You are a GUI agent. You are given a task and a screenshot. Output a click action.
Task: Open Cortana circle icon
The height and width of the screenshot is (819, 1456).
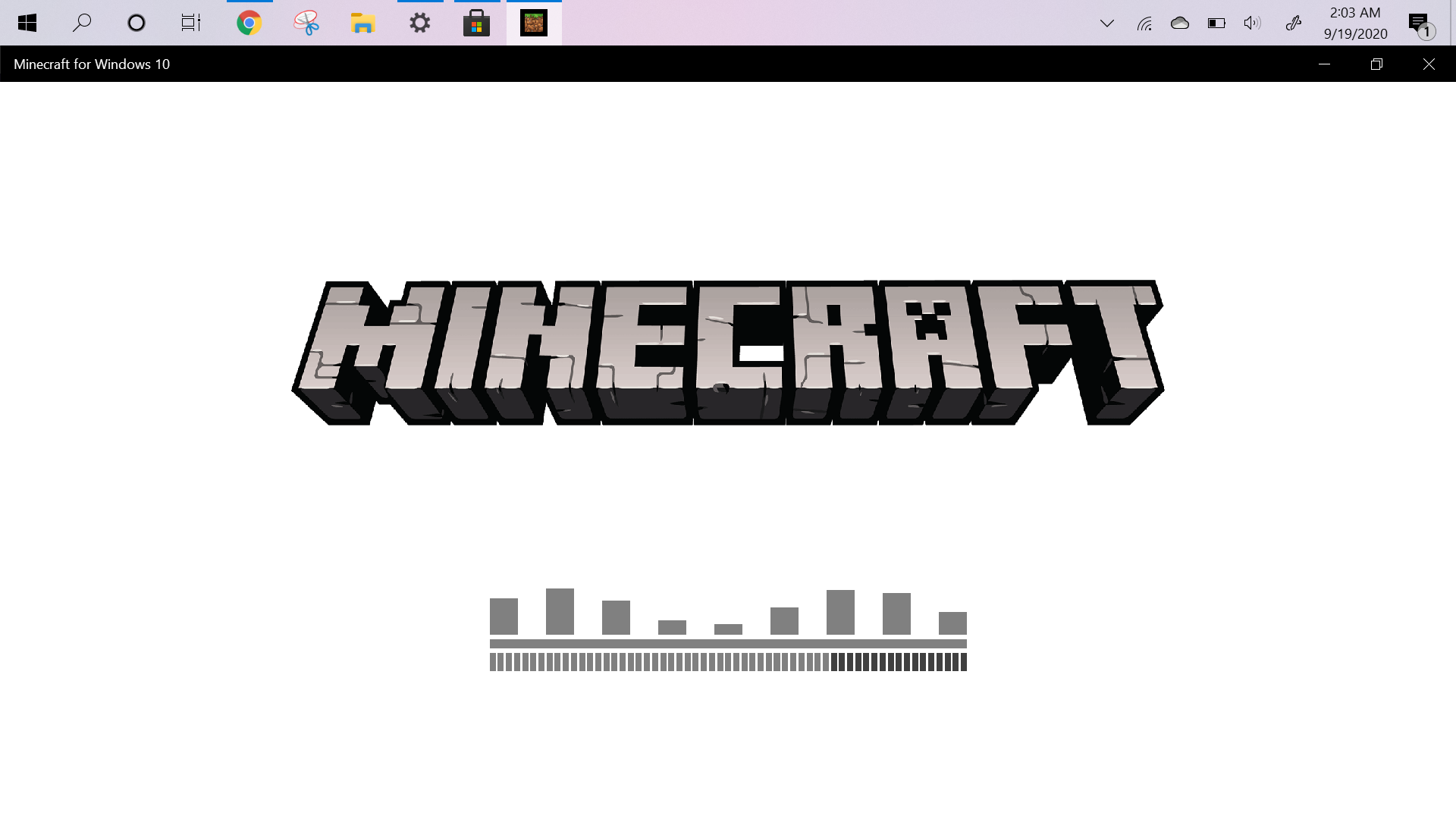136,23
